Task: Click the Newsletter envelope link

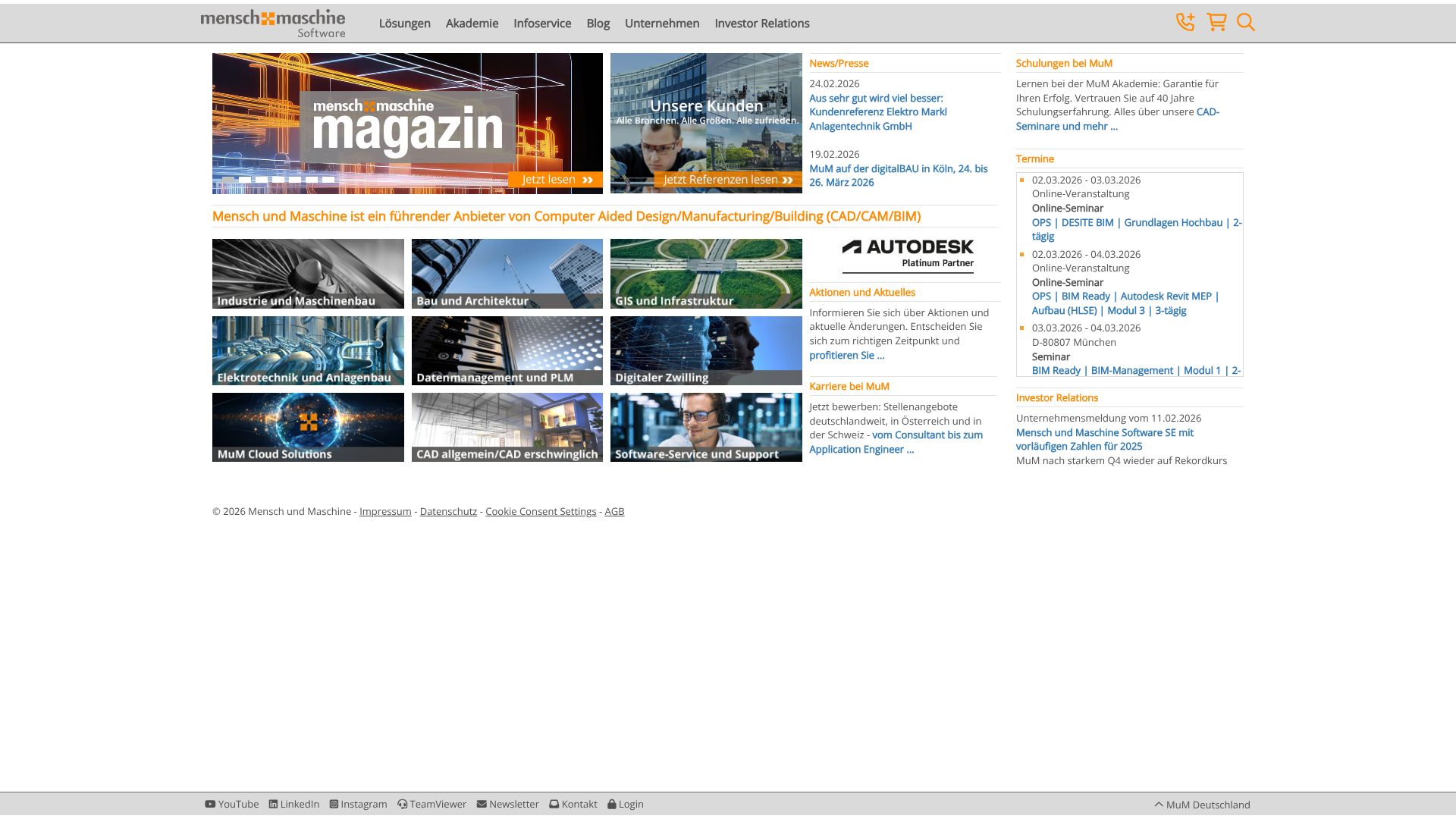Action: 507,804
